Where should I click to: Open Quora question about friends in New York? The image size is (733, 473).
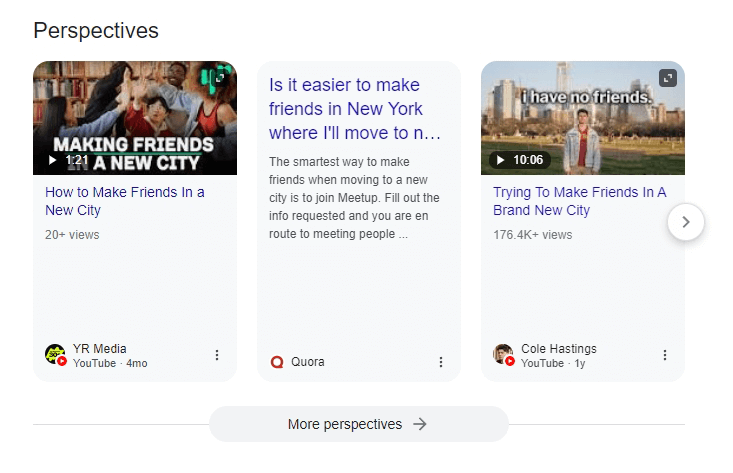[355, 109]
